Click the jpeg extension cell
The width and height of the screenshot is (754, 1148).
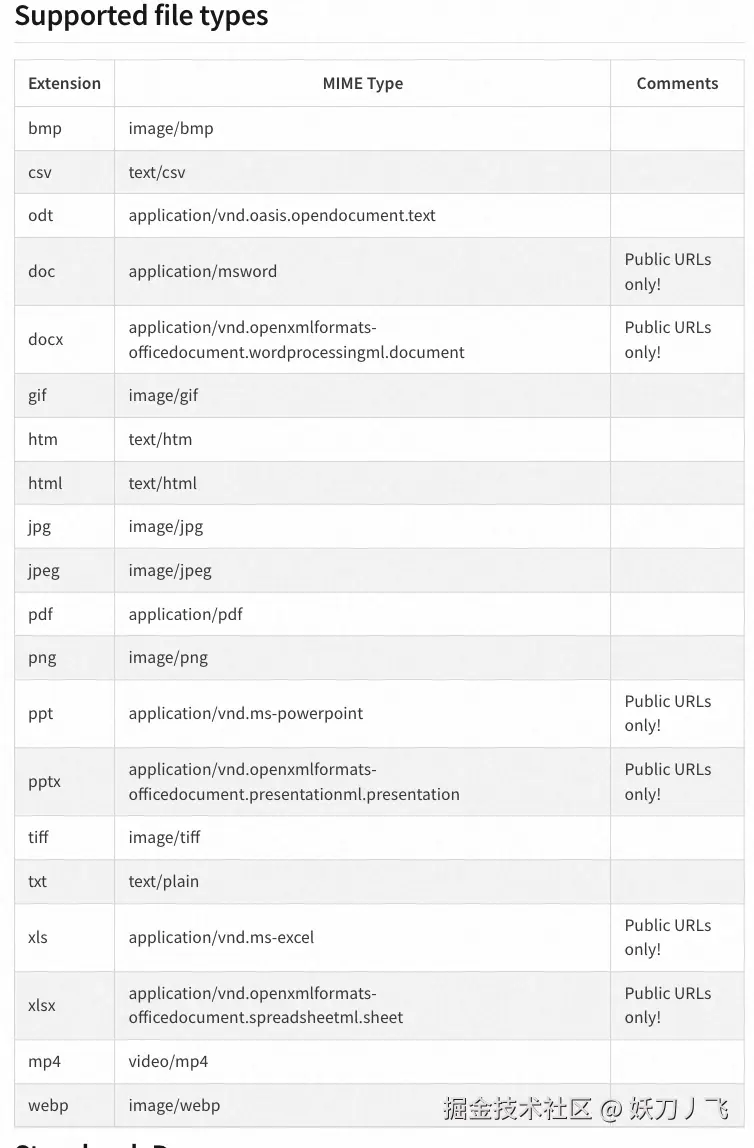(44, 571)
